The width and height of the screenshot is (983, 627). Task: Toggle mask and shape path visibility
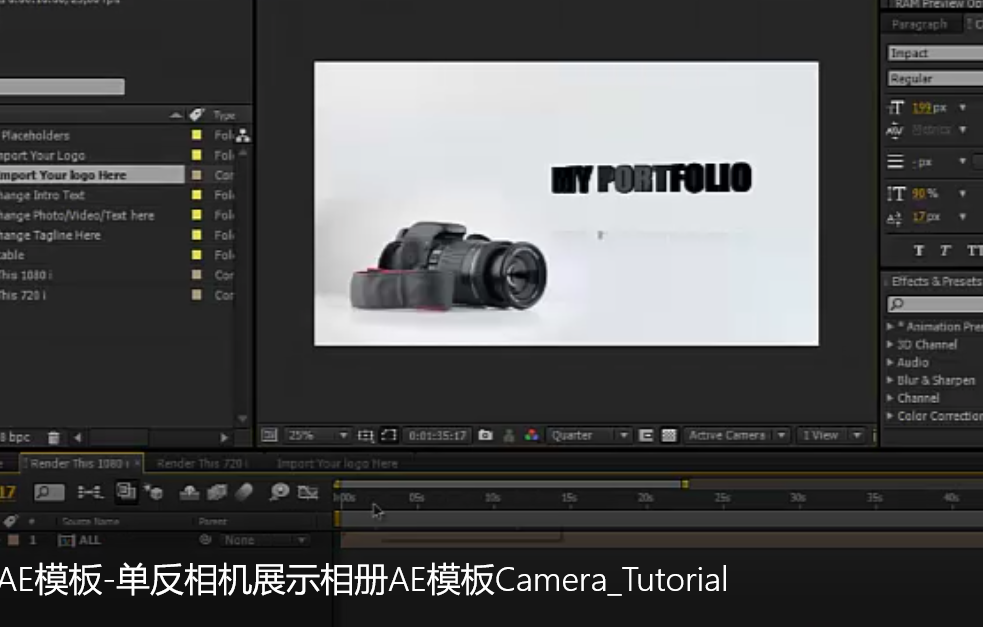[x=389, y=435]
